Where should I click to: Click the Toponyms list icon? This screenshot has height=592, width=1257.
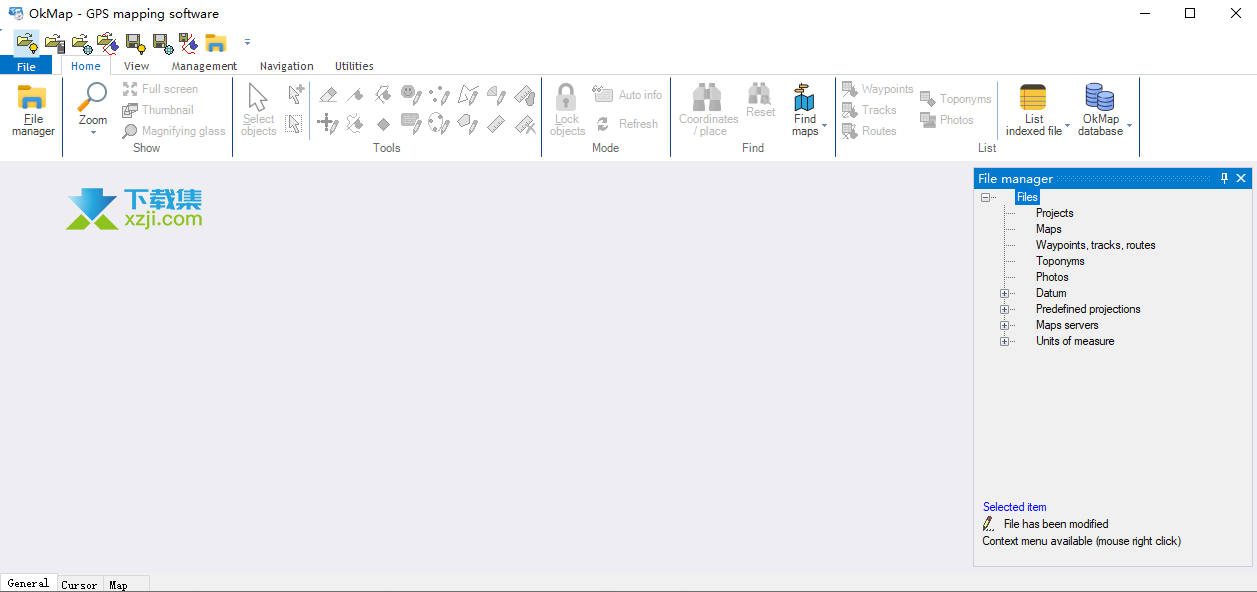(928, 99)
